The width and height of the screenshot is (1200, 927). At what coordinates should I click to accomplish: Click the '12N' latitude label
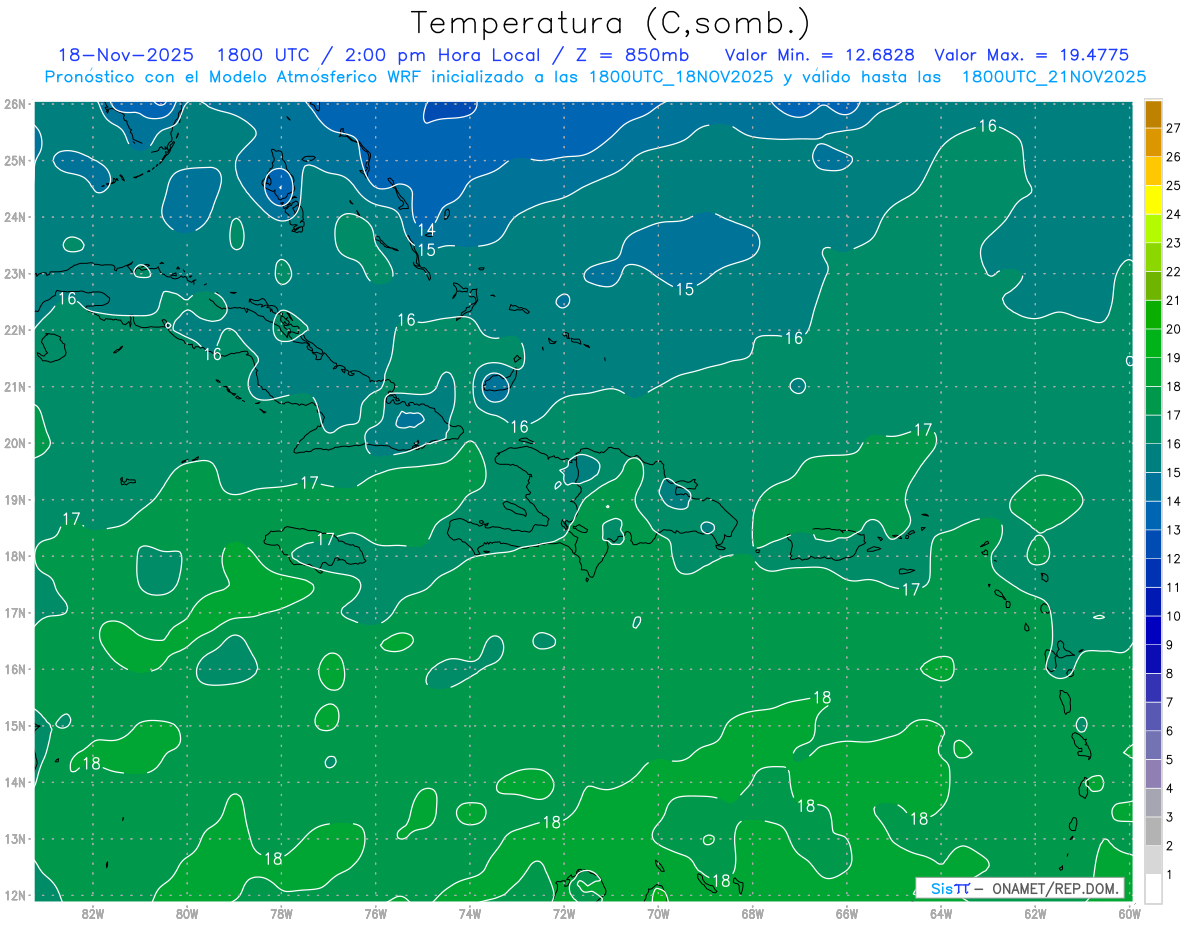[x=15, y=895]
